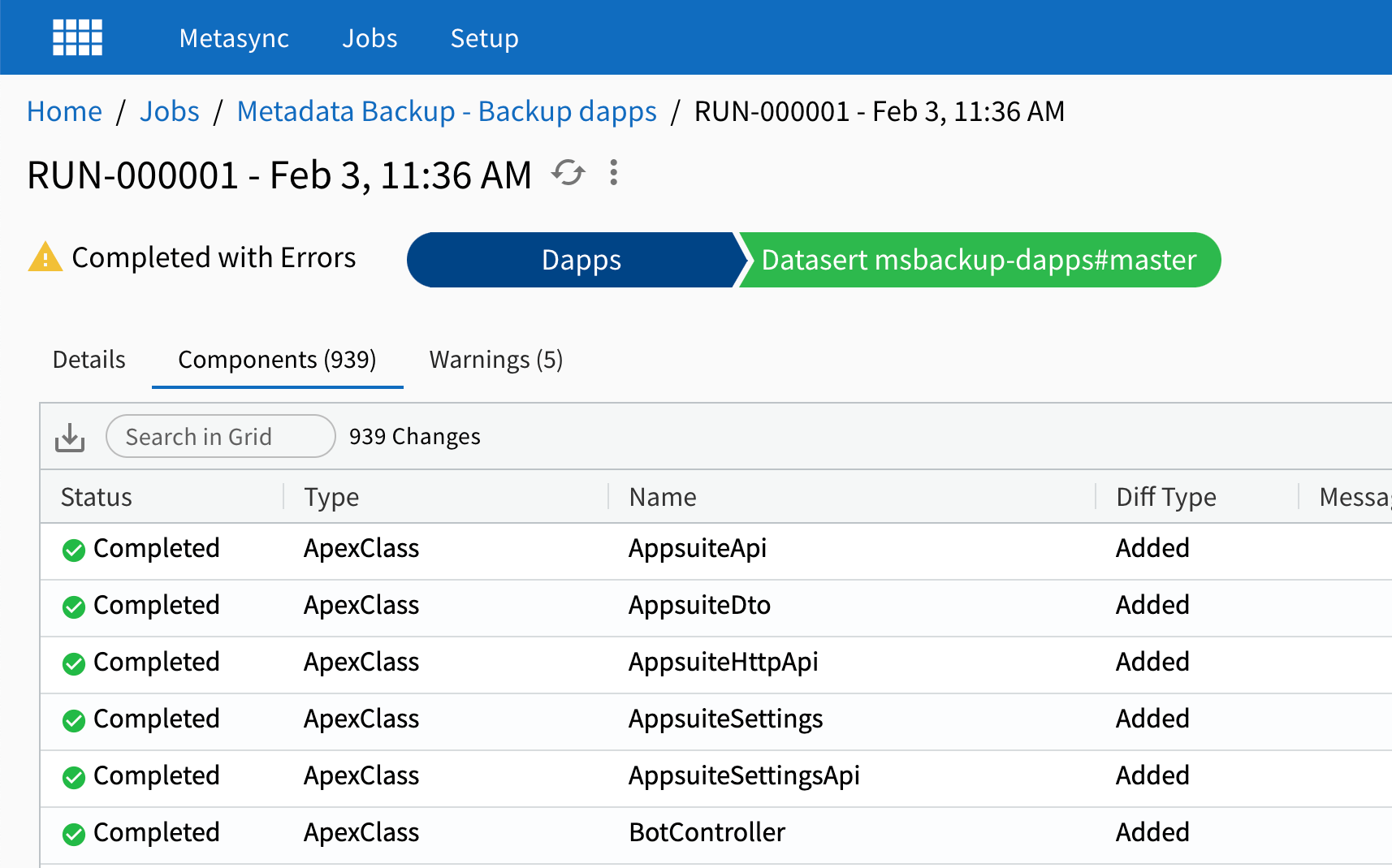Switch to the Warnings (5) tab
This screenshot has height=868, width=1392.
pyautogui.click(x=496, y=360)
